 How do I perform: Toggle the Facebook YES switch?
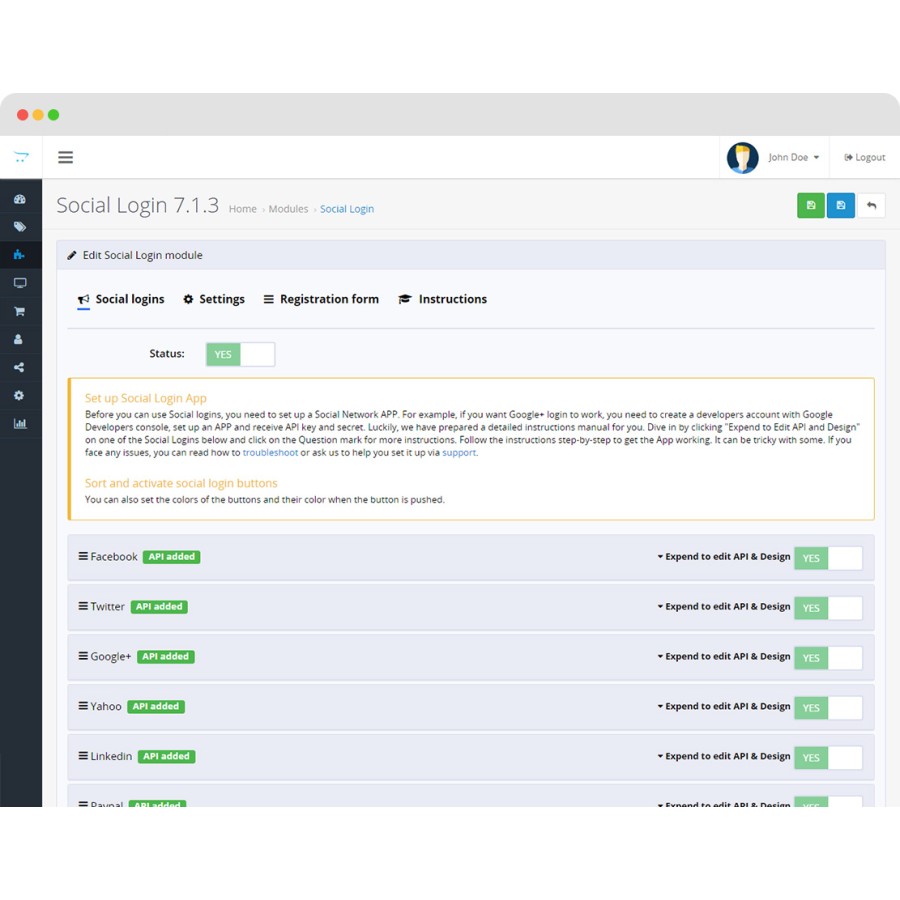click(828, 558)
